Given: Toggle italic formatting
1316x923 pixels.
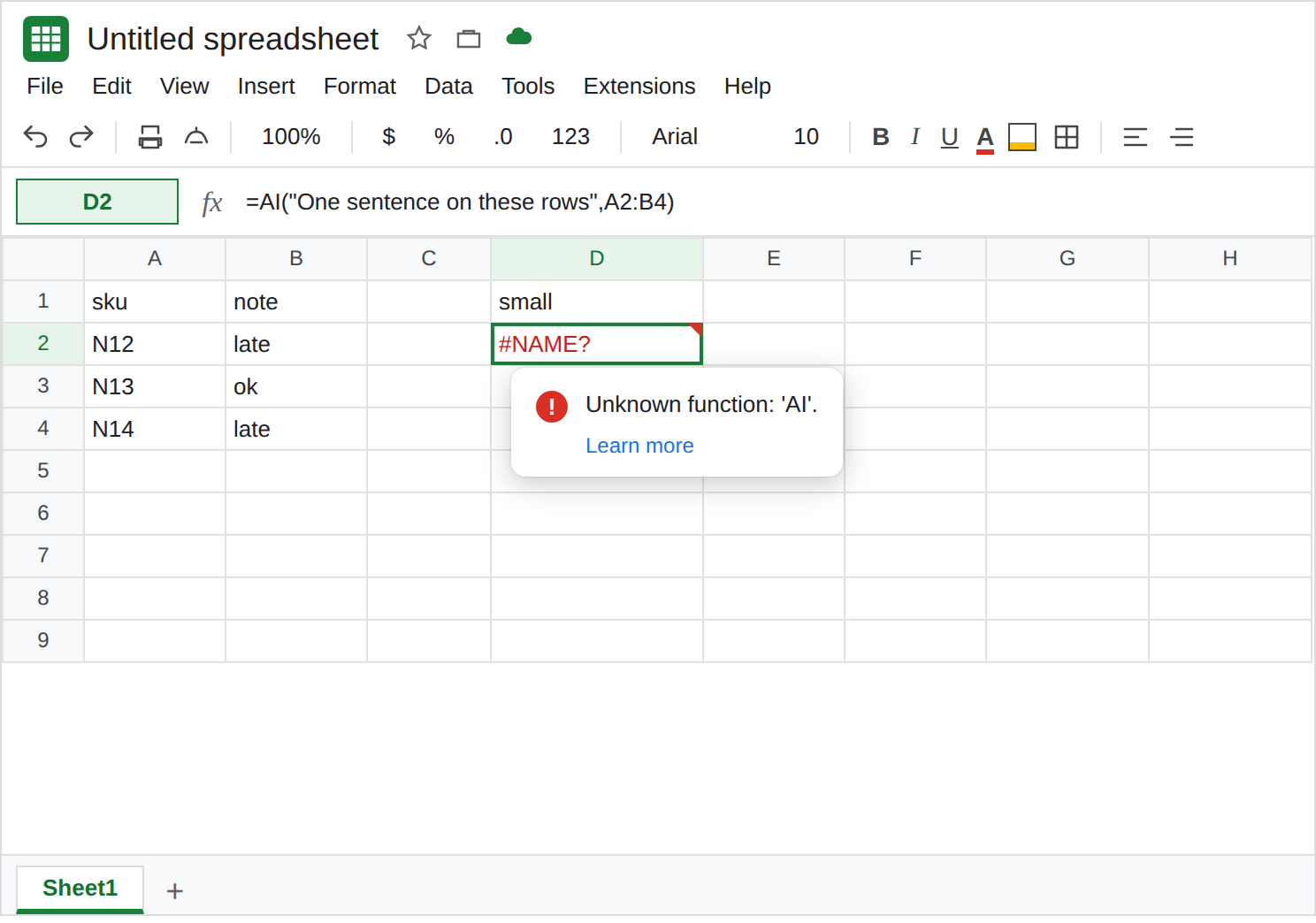Looking at the screenshot, I should pos(915,137).
